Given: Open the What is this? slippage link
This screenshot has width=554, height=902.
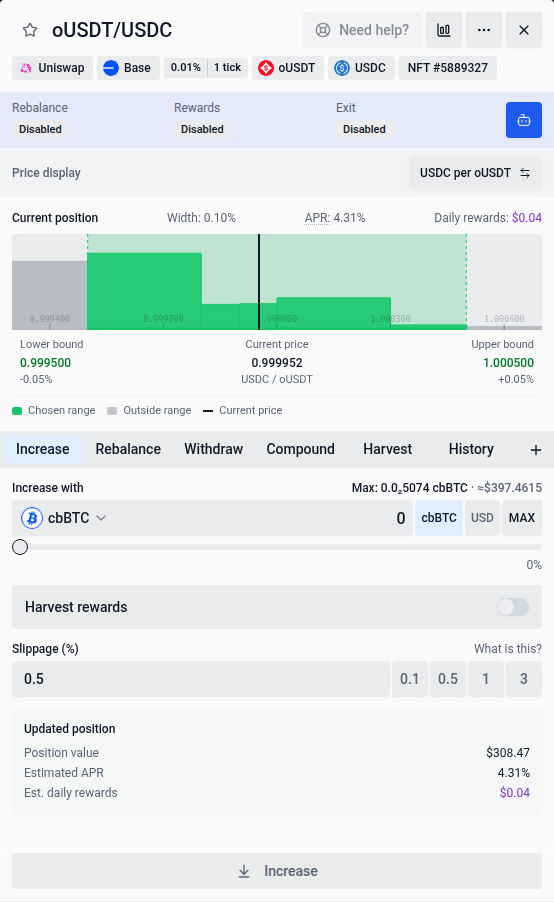Looking at the screenshot, I should point(507,649).
